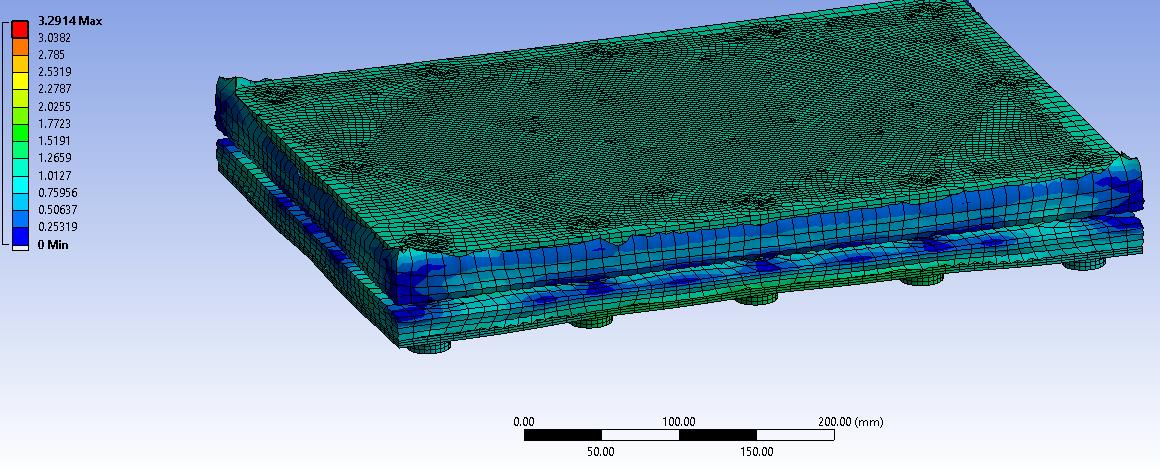The width and height of the screenshot is (1160, 469).
Task: Select the '3.2914 Max' legend label
Action: point(70,21)
